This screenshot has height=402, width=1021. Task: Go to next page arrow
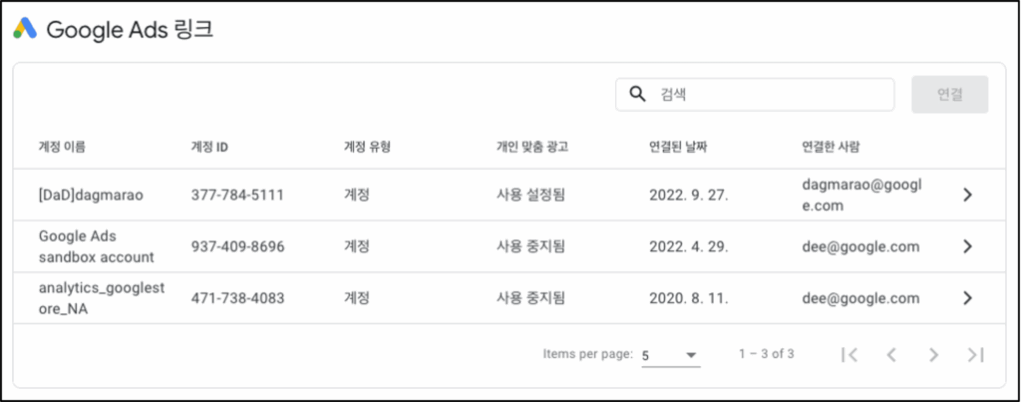tap(934, 354)
